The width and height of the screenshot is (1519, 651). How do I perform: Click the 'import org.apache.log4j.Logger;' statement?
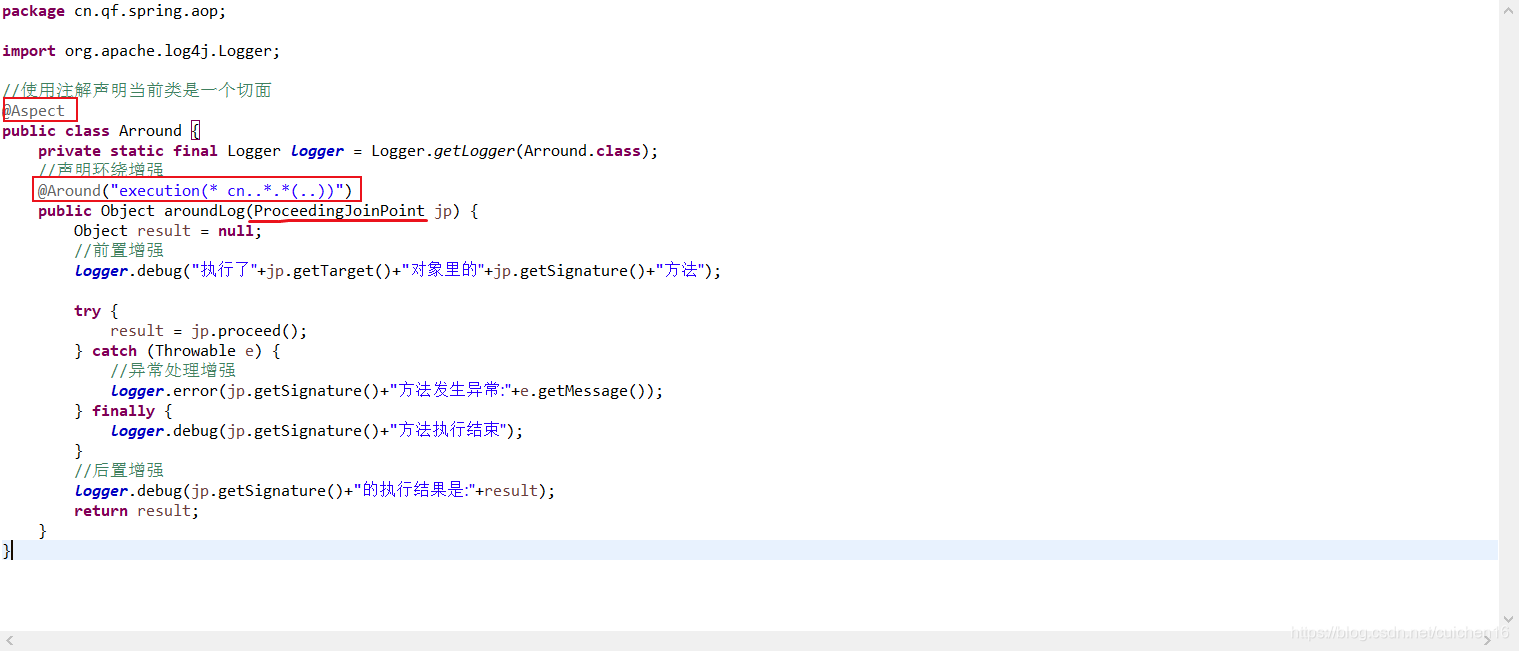tap(141, 51)
